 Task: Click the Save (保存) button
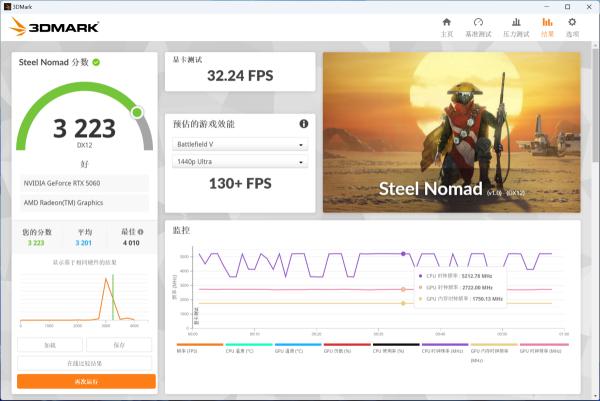pos(119,345)
